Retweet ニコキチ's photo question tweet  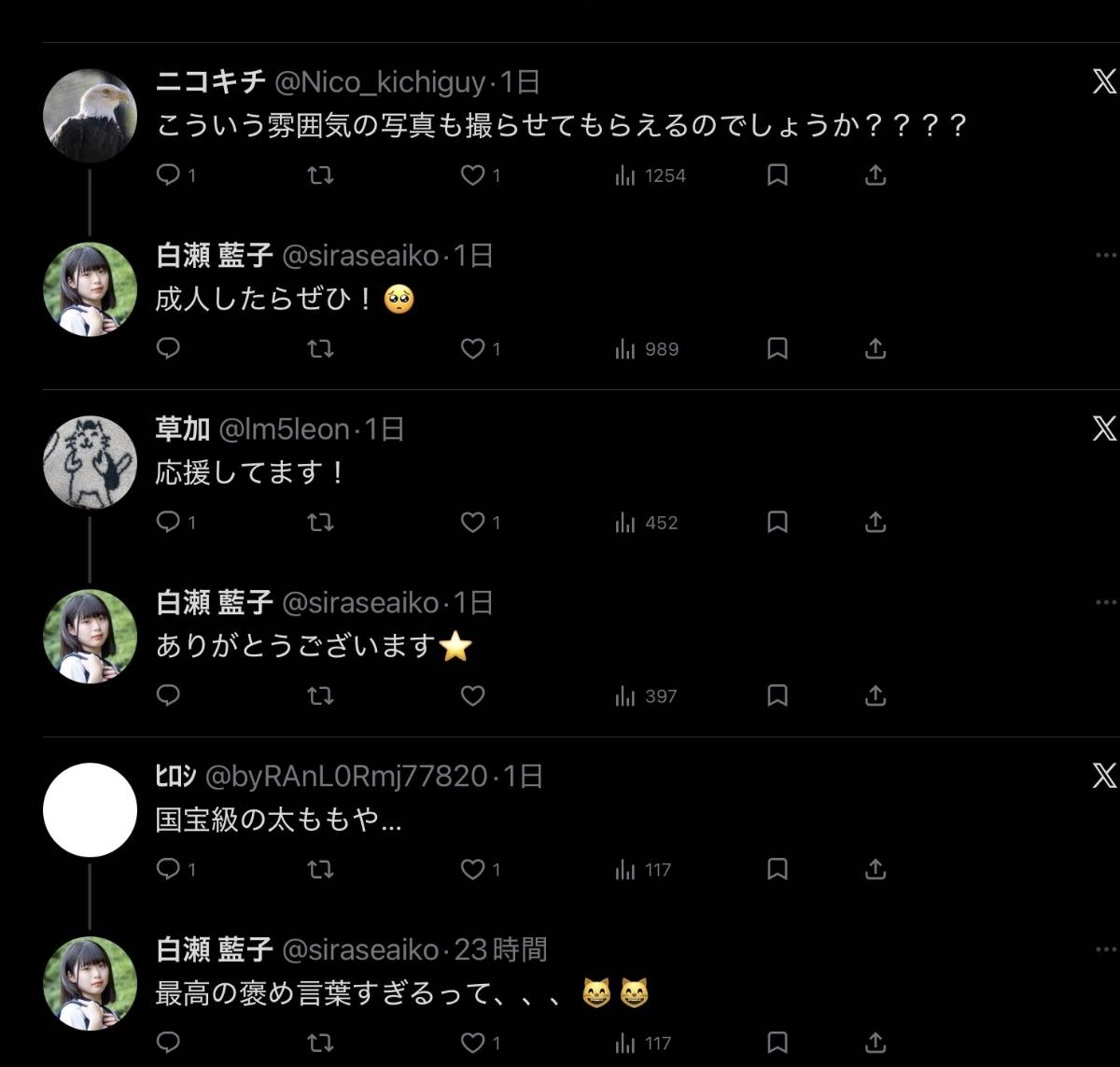coord(321,175)
